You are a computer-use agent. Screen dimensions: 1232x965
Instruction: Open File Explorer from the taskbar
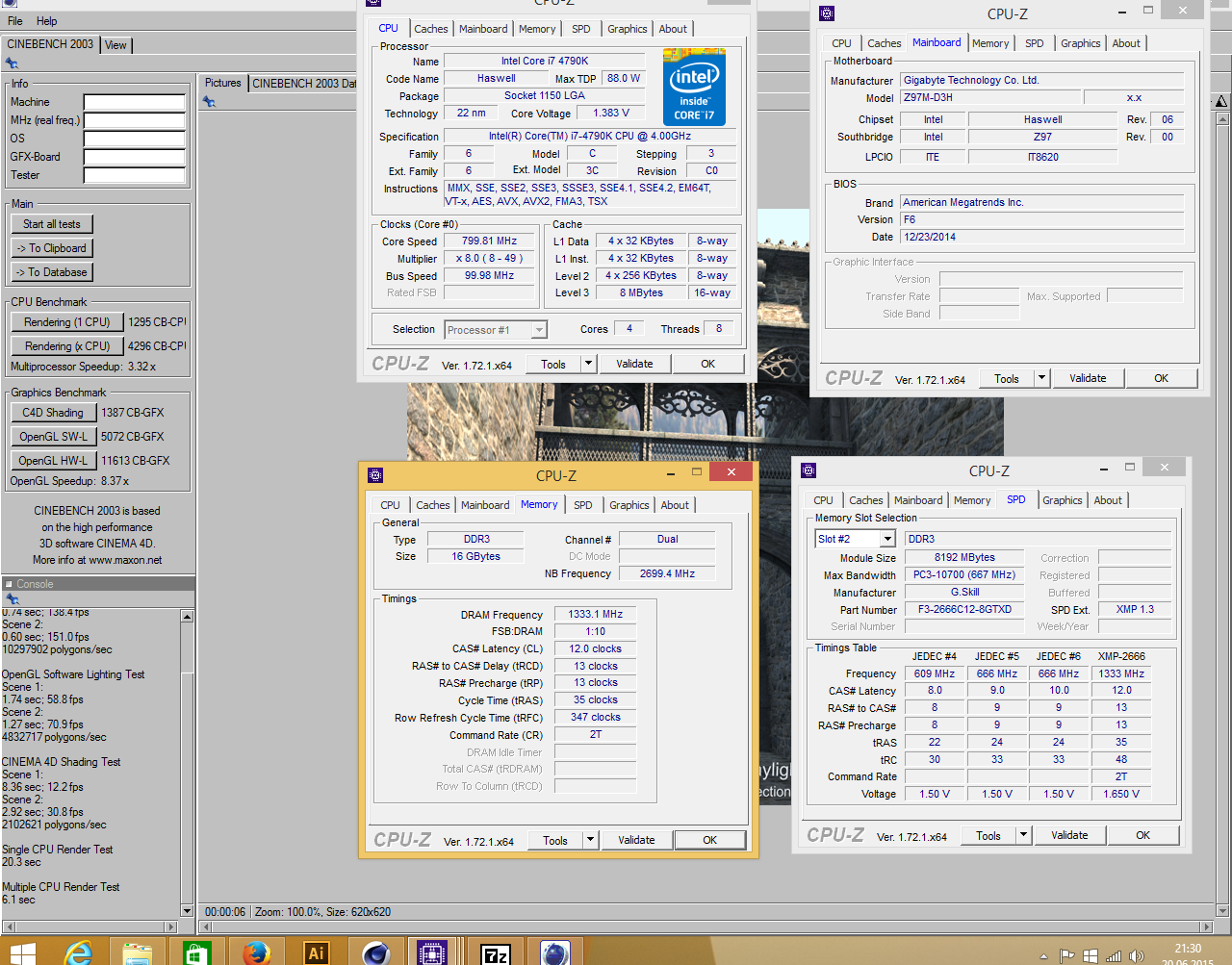click(x=138, y=954)
